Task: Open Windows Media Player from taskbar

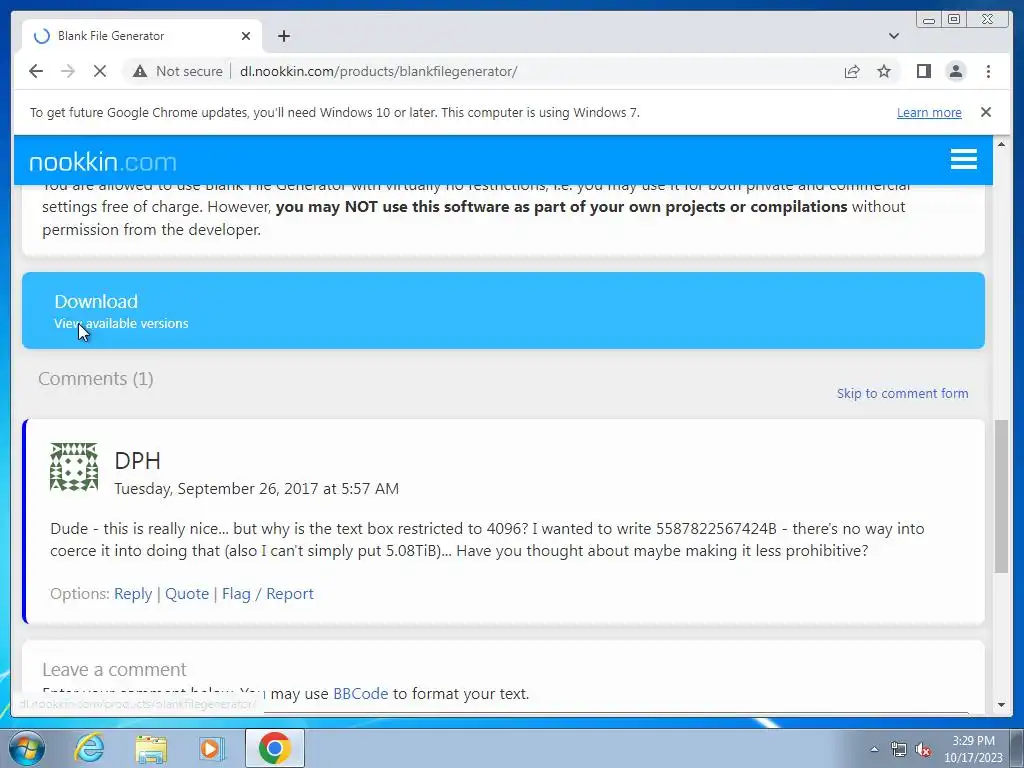Action: tap(211, 749)
